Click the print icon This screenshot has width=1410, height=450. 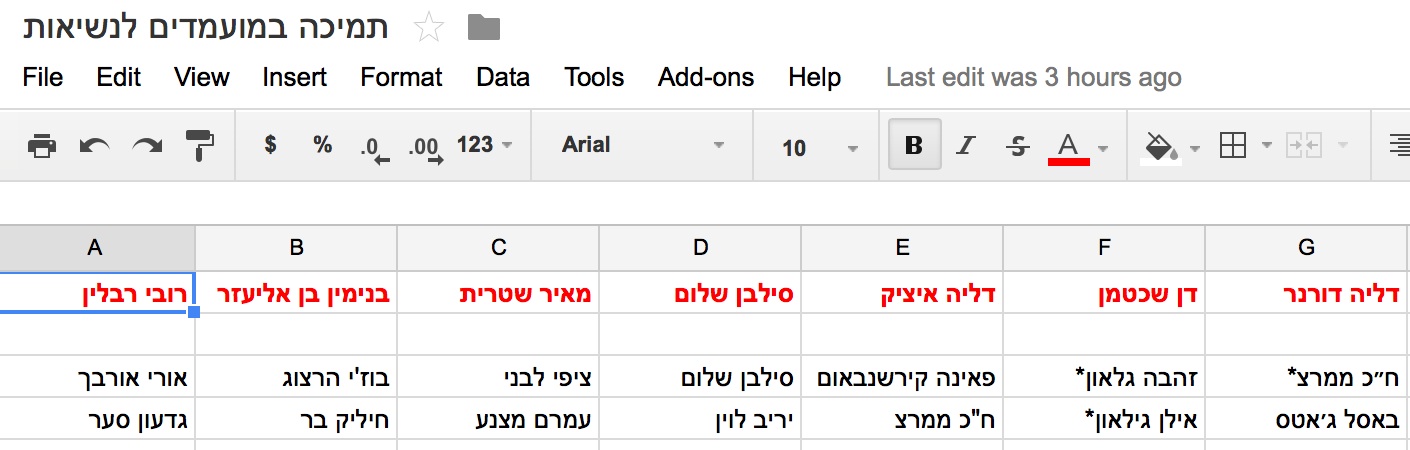41,146
